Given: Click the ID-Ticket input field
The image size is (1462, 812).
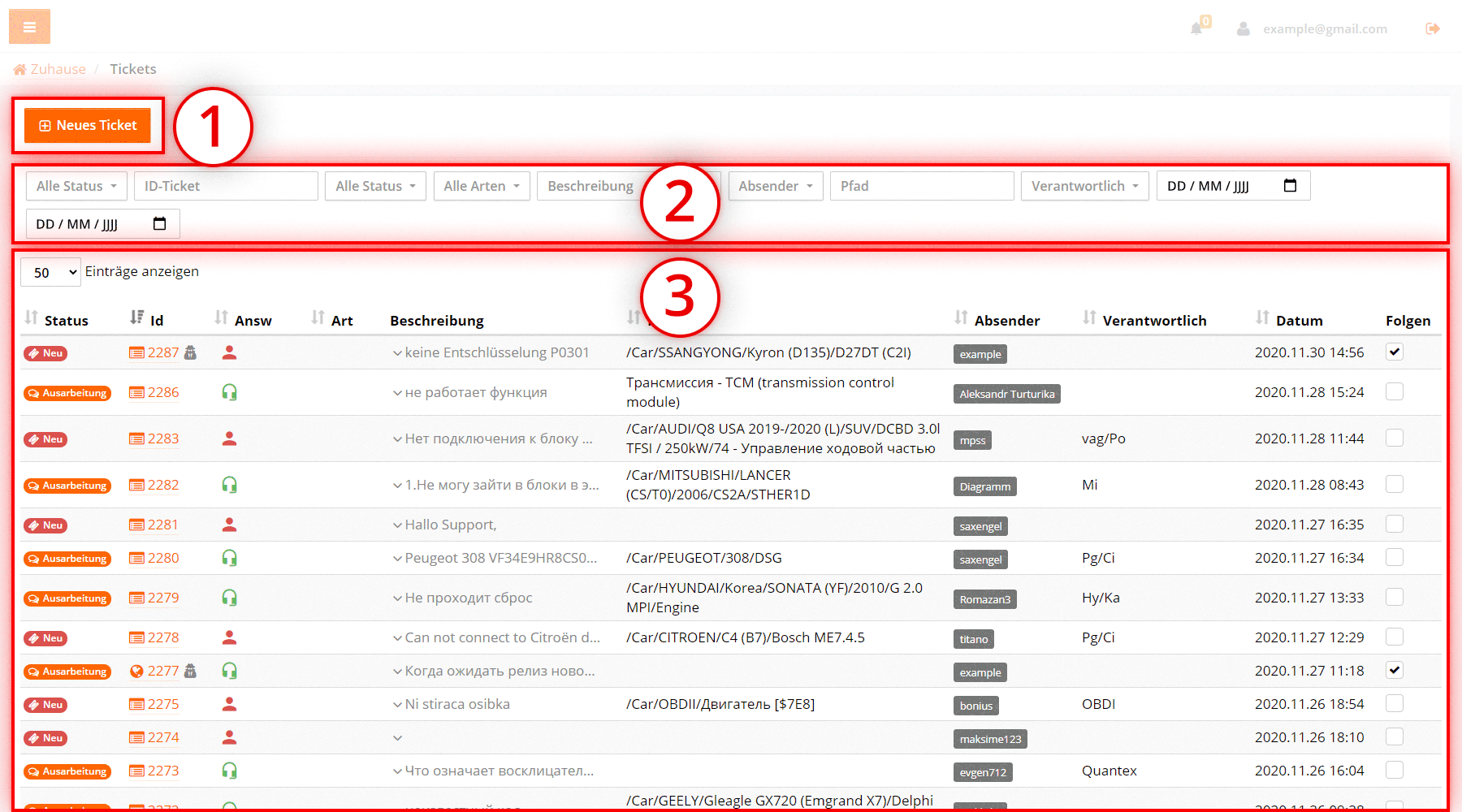Looking at the screenshot, I should pos(226,186).
